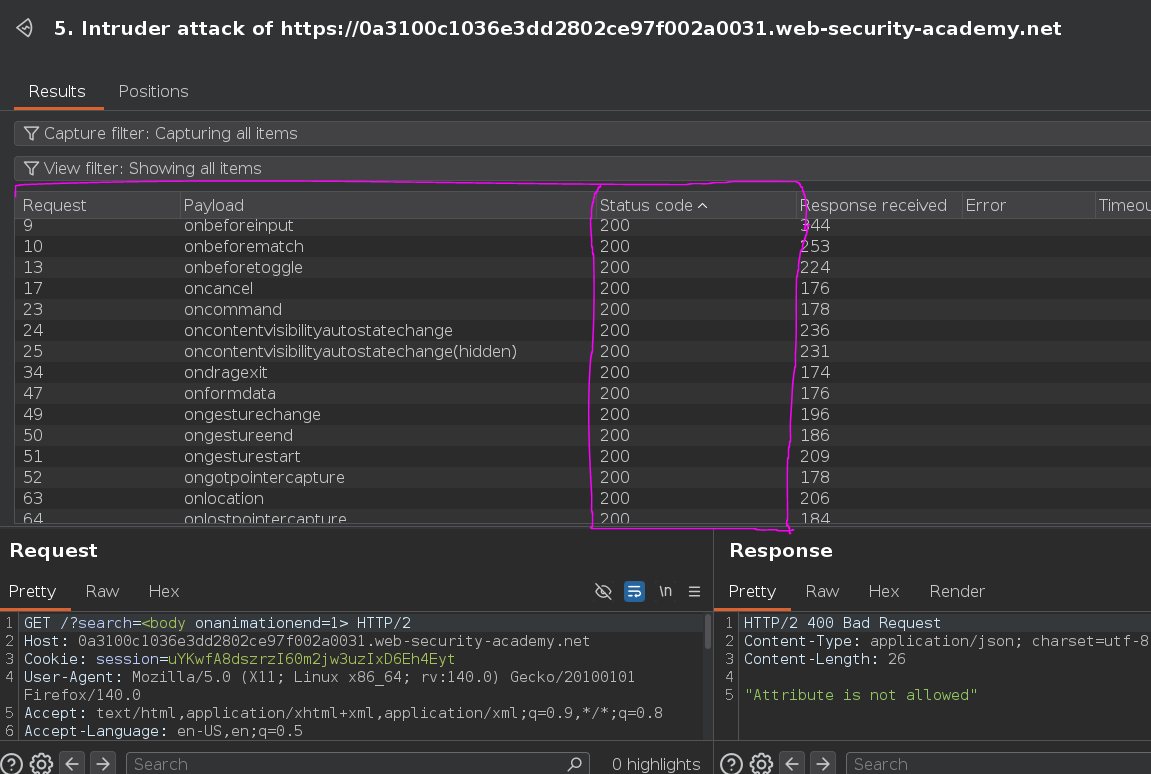Screen dimensions: 1151x774
Task: Switch to the Results tab
Action: pyautogui.click(x=57, y=91)
